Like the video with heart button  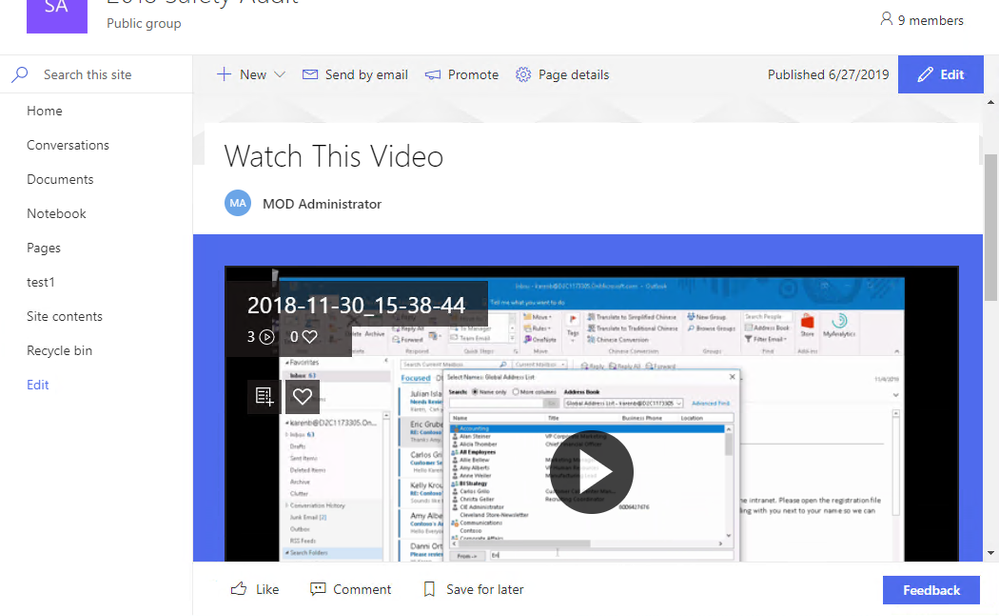tap(302, 396)
